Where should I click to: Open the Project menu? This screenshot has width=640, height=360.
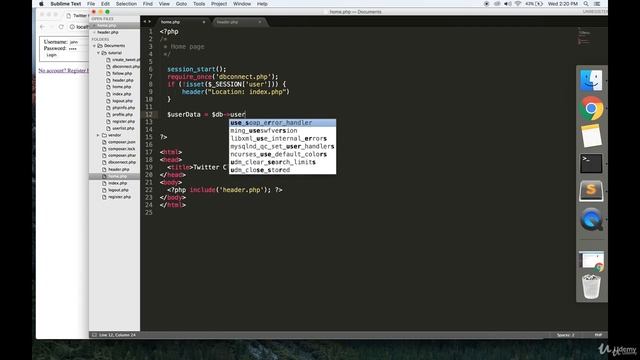click(x=219, y=4)
